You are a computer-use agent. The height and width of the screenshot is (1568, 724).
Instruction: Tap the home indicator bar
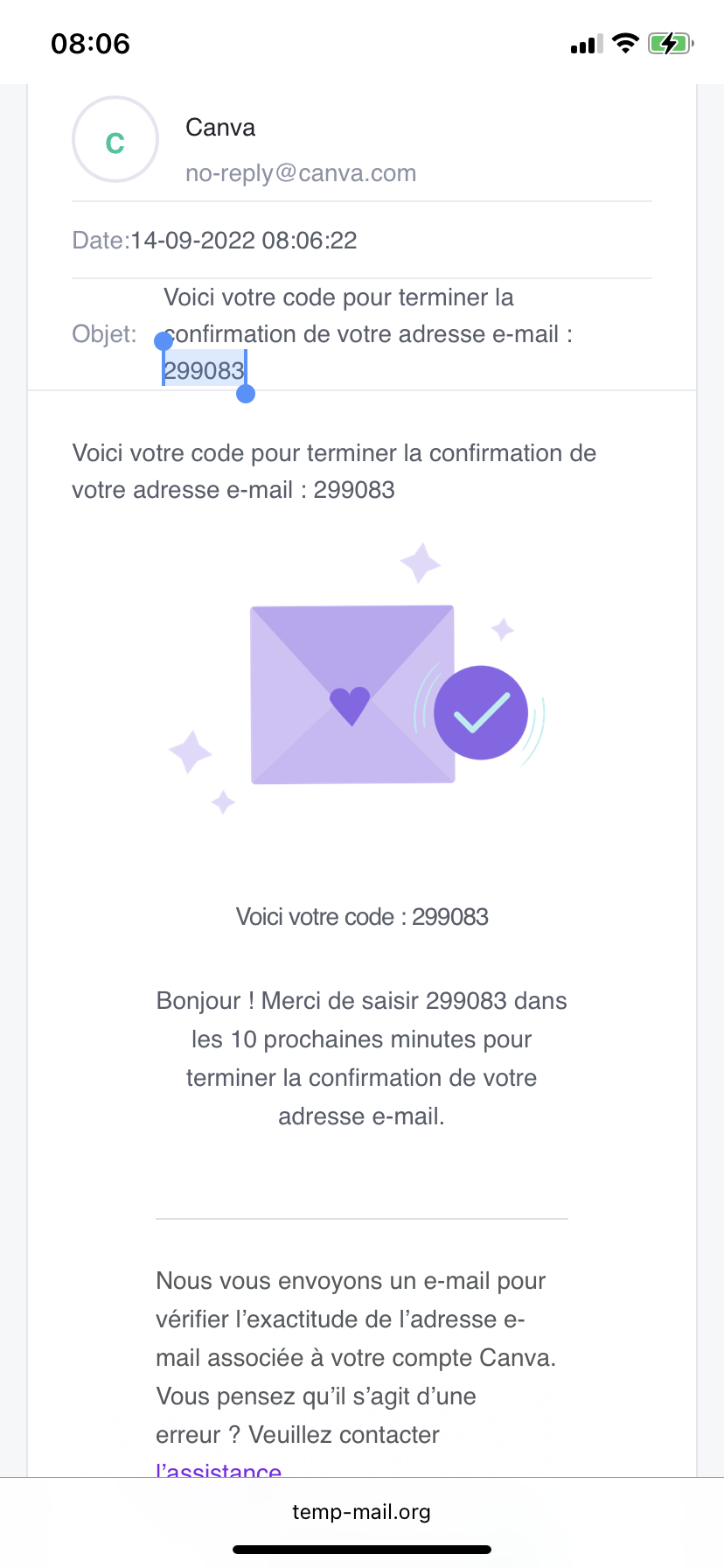click(361, 1550)
